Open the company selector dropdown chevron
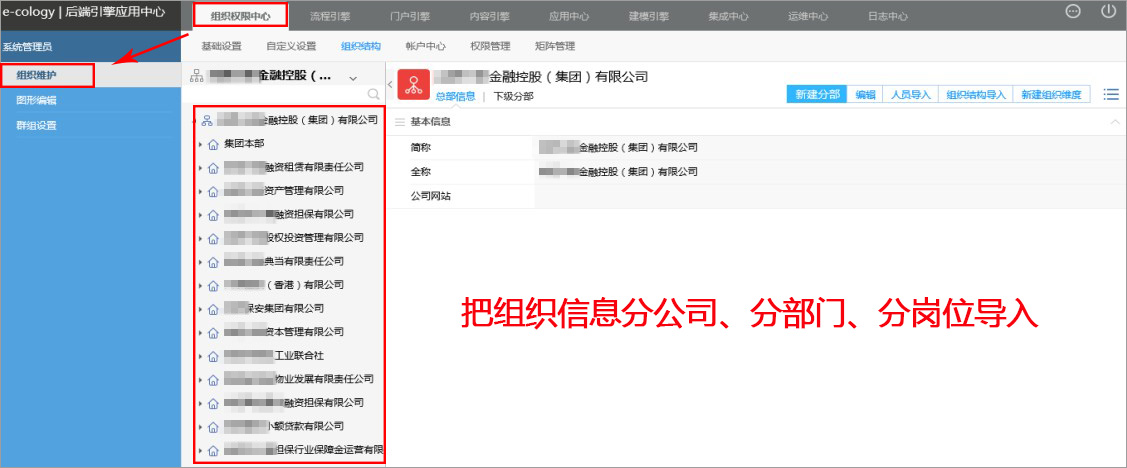The width and height of the screenshot is (1127, 468). pyautogui.click(x=352, y=77)
